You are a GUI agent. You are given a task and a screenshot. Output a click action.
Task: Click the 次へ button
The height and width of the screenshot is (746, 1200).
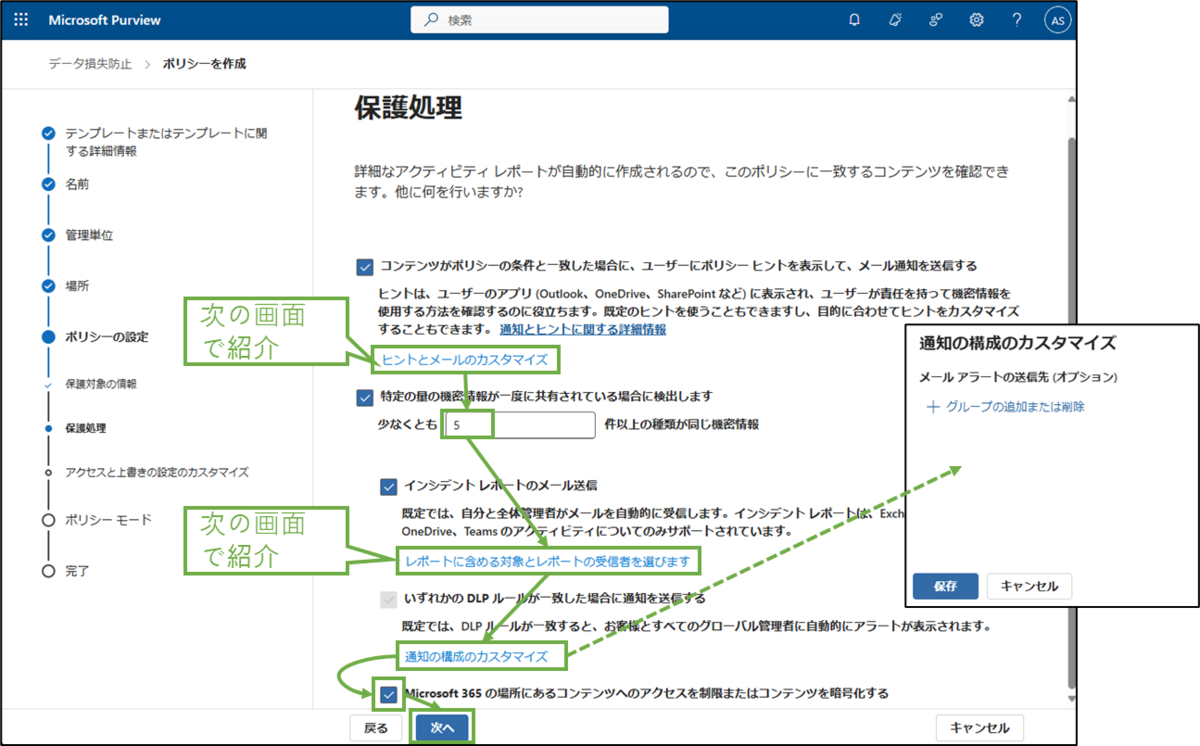click(442, 728)
